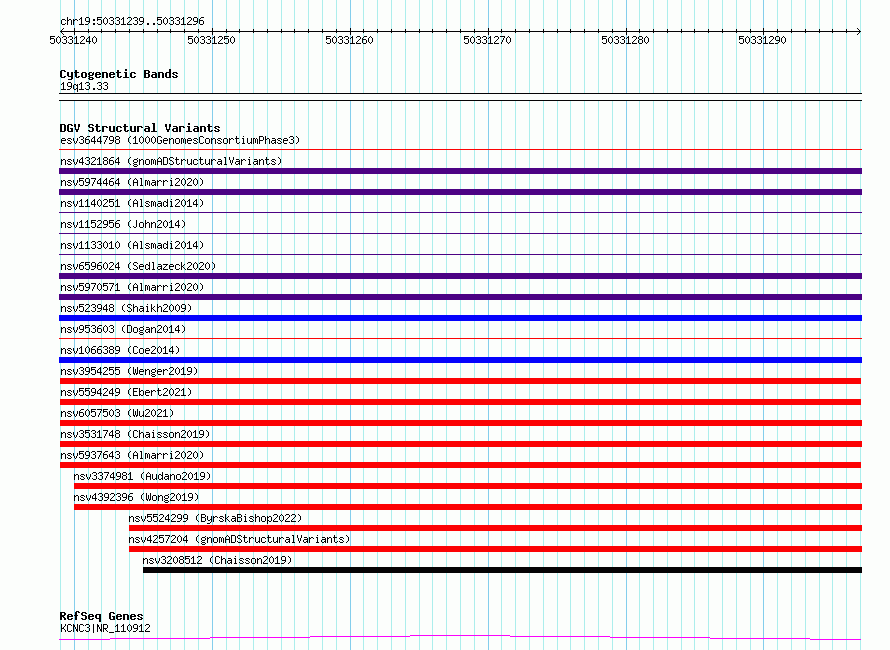Select the nsv1152956 John2014 variant
890x650 pixels.
click(x=123, y=224)
